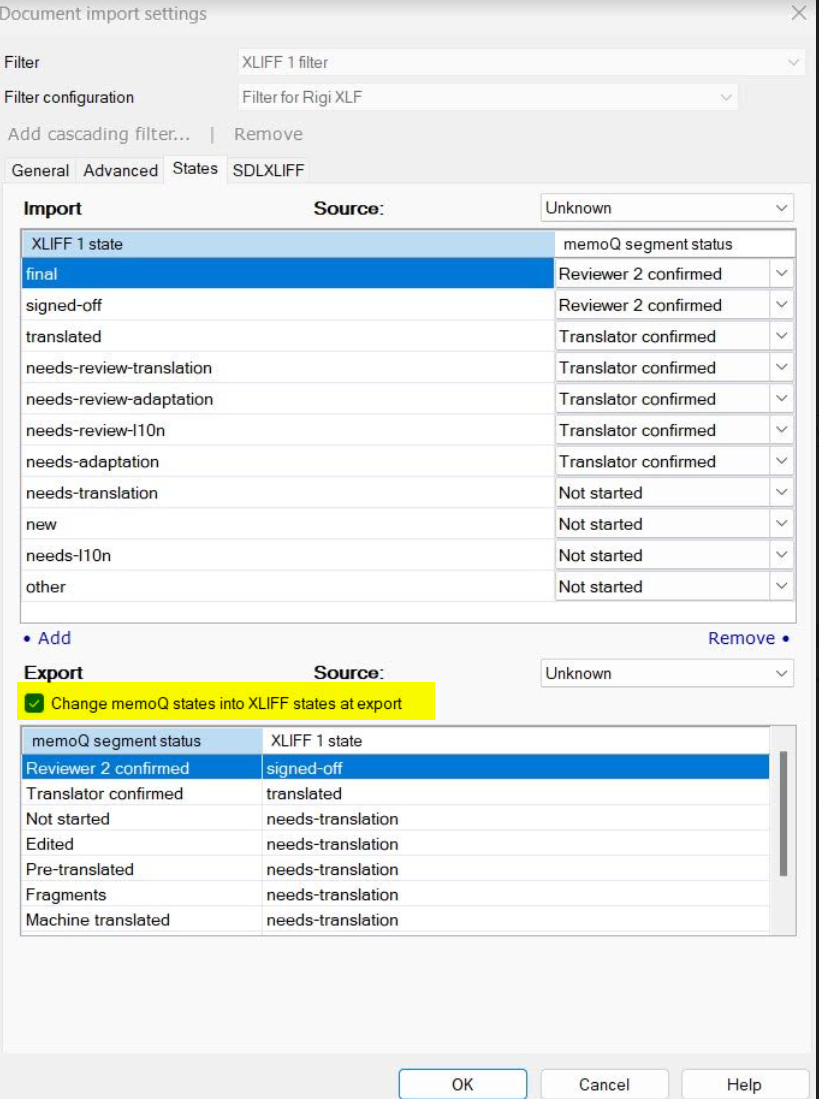Screen dimensions: 819x1099
Task: Expand status dropdown for signed-off row
Action: coord(781,306)
